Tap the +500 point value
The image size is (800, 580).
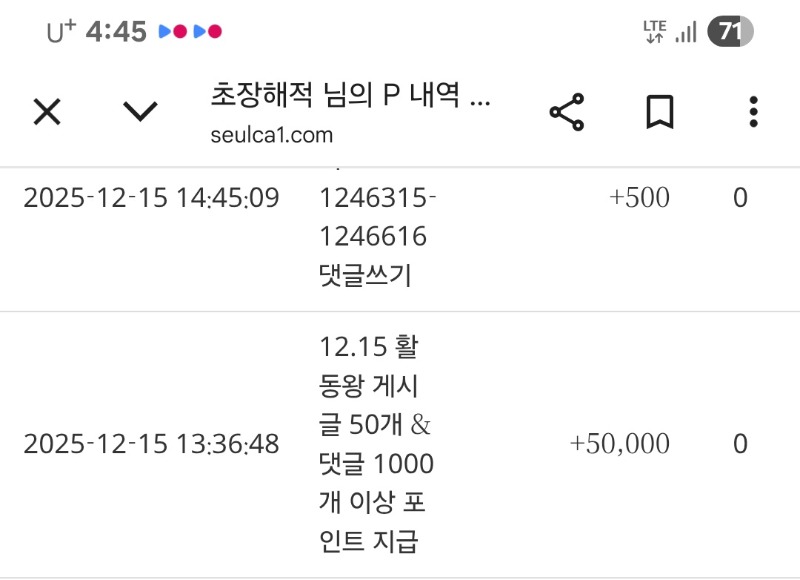pyautogui.click(x=642, y=197)
